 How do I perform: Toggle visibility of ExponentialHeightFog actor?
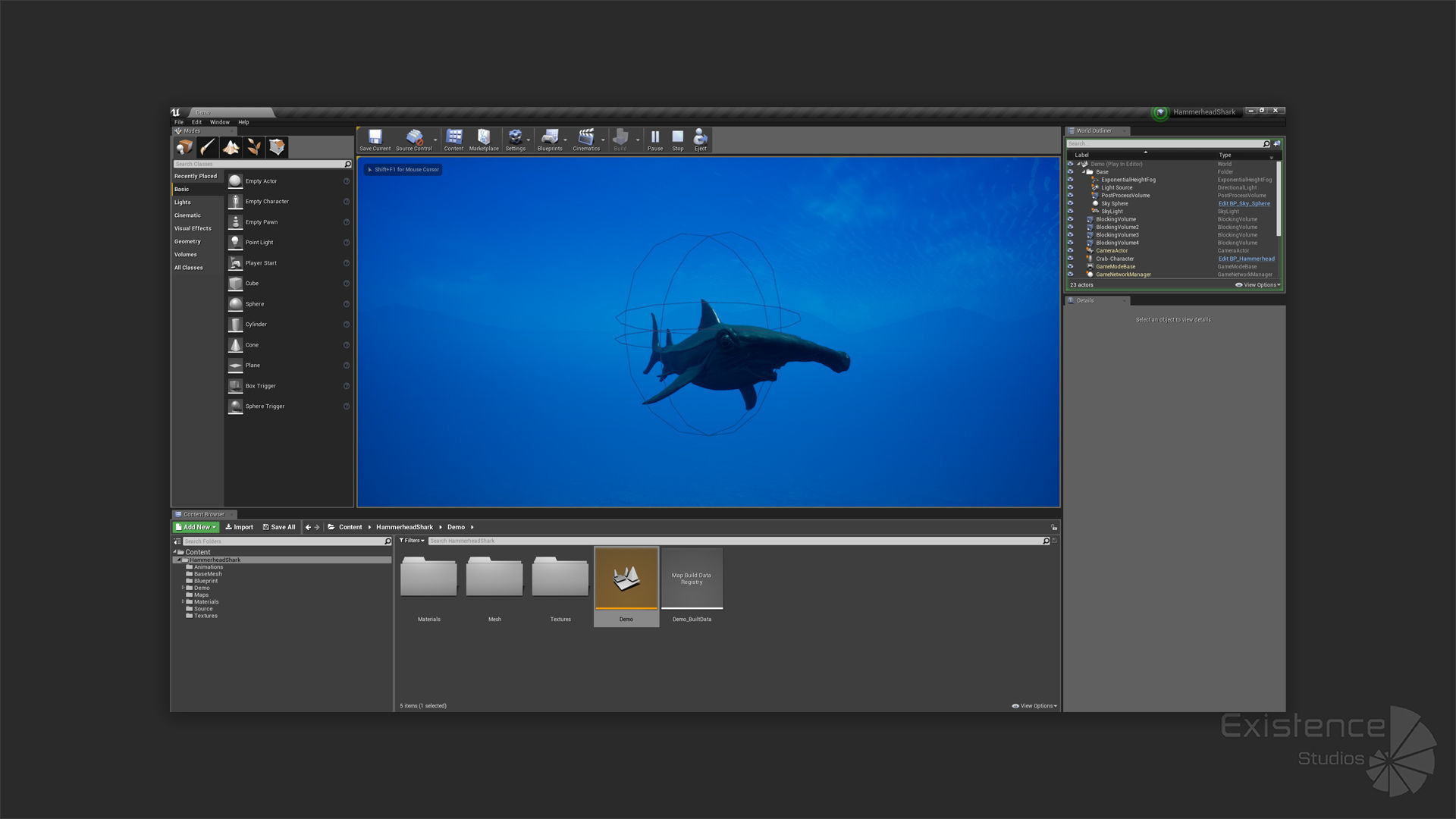[x=1071, y=180]
